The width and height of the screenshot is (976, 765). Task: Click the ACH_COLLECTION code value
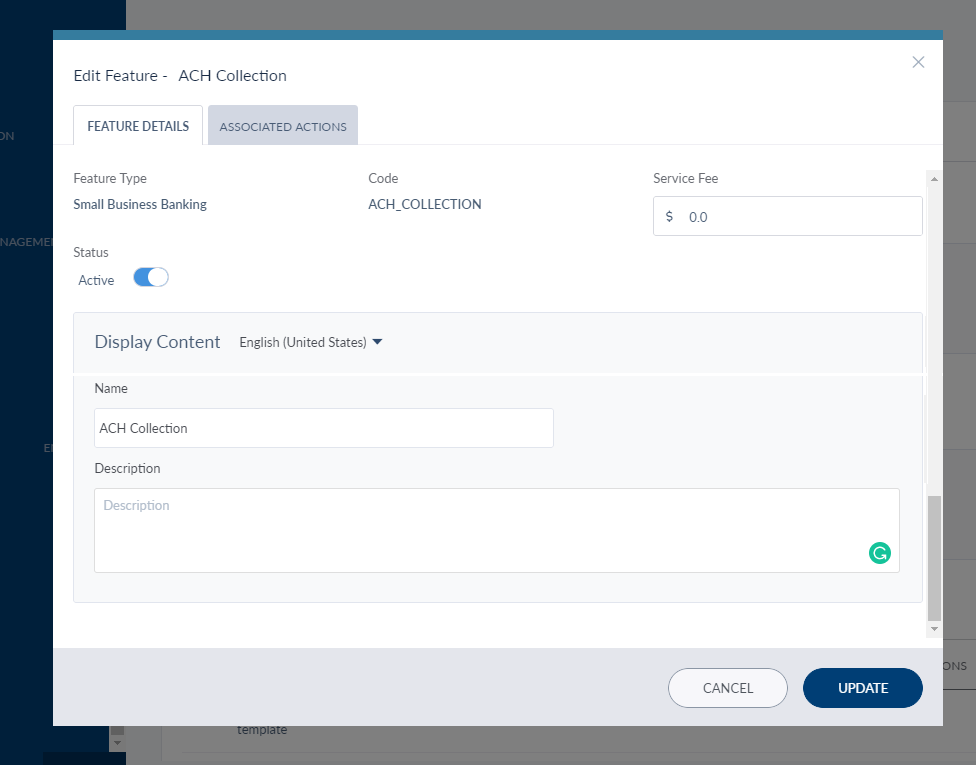425,204
